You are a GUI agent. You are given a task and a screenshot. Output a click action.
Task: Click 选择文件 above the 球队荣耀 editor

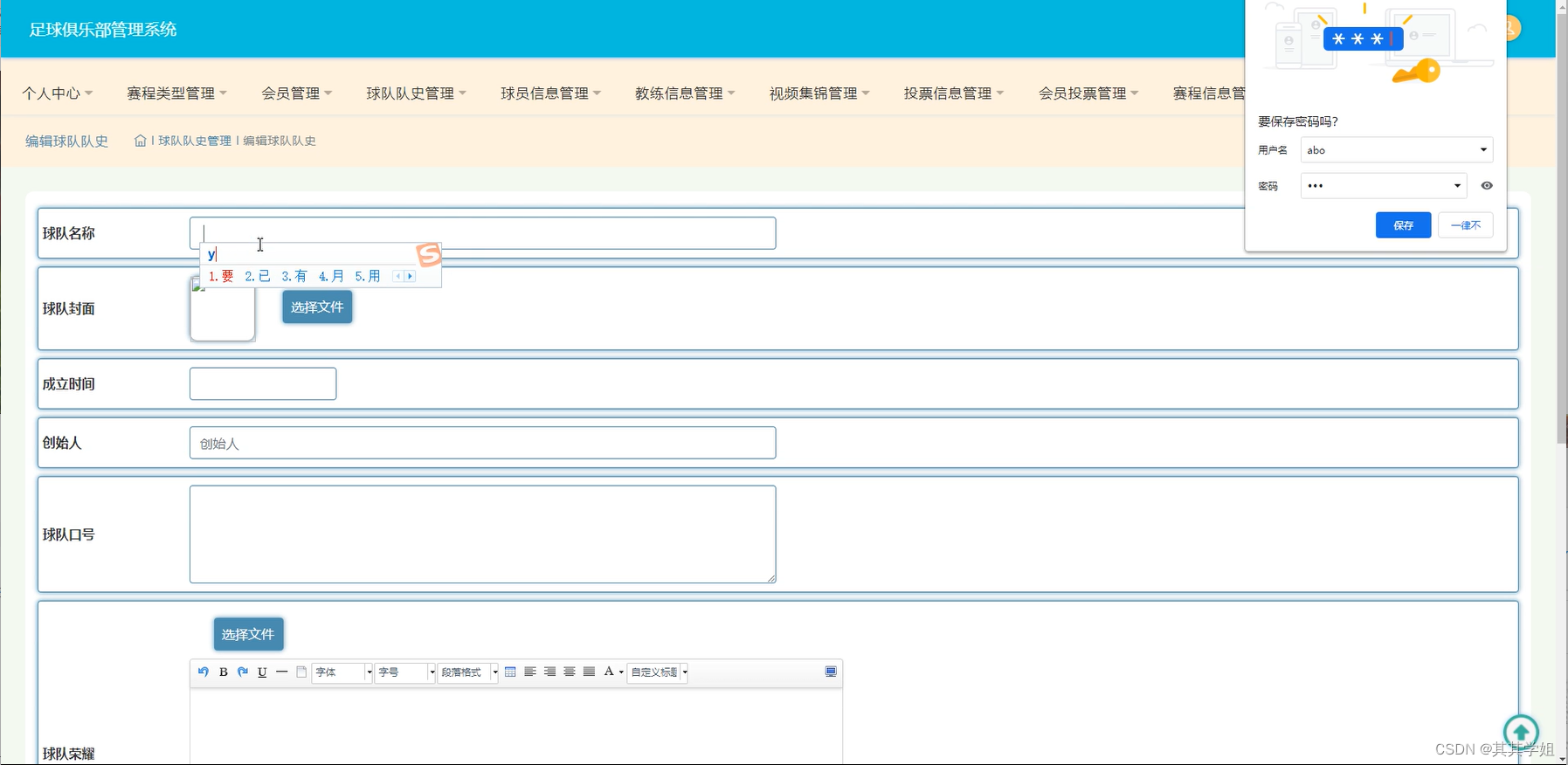pos(248,634)
